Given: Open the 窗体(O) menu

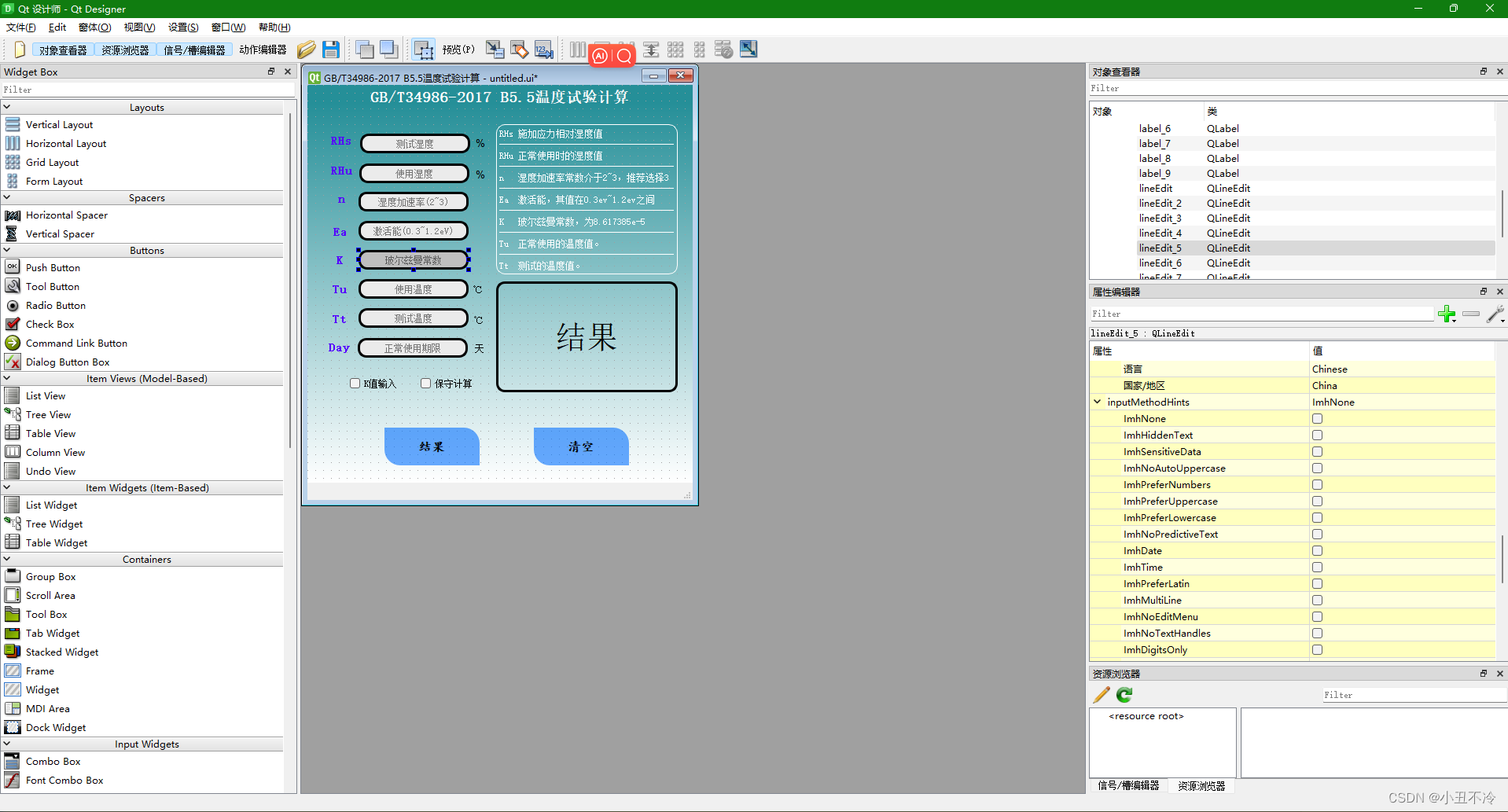Looking at the screenshot, I should 95,28.
